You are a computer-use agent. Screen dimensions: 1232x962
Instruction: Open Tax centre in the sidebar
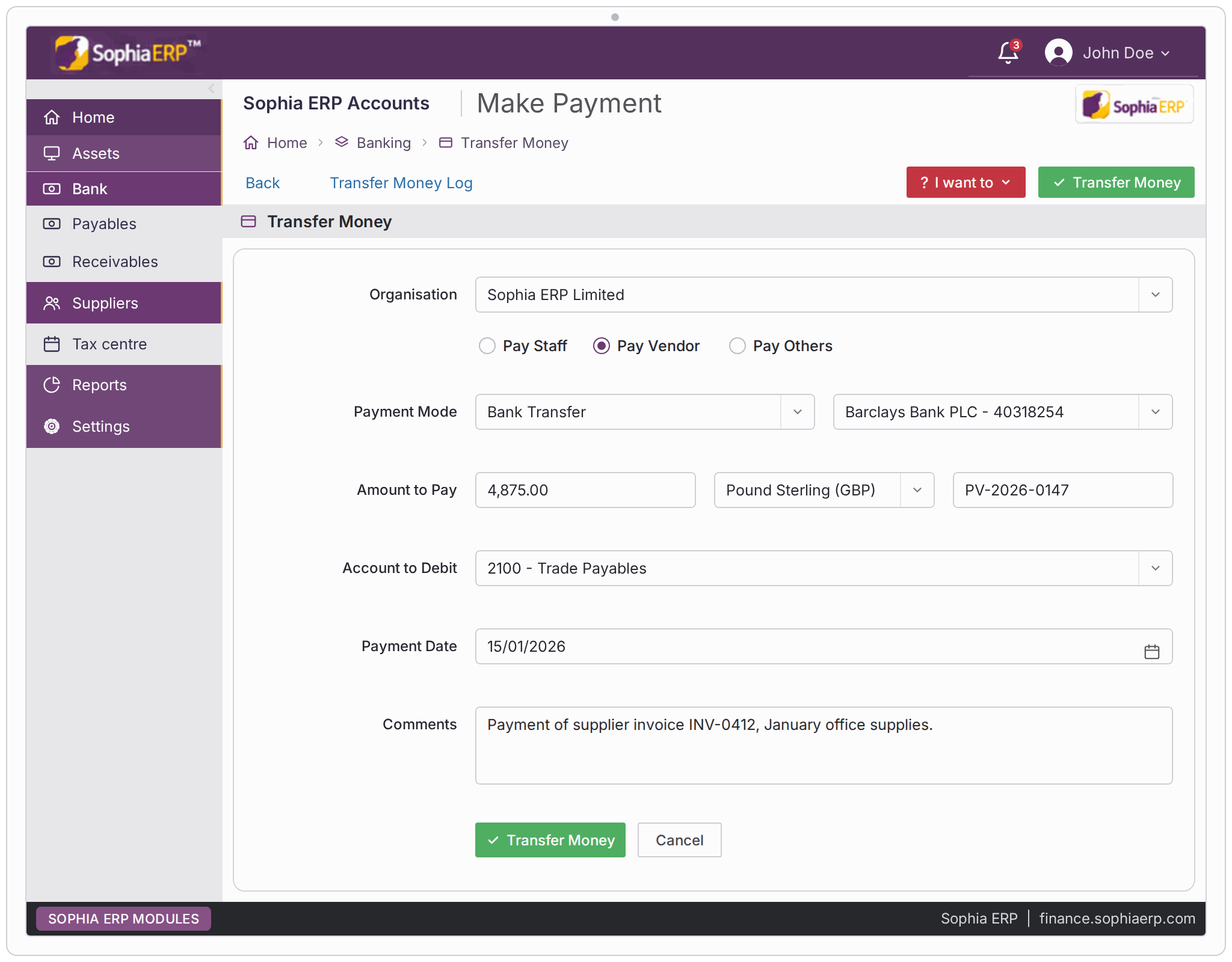(124, 344)
